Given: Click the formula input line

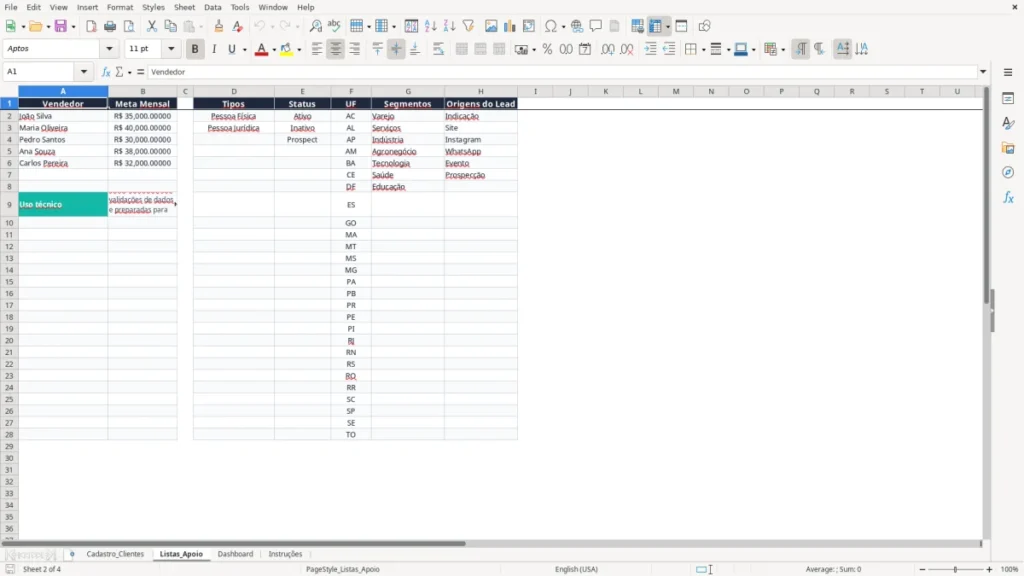Looking at the screenshot, I should click(562, 72).
